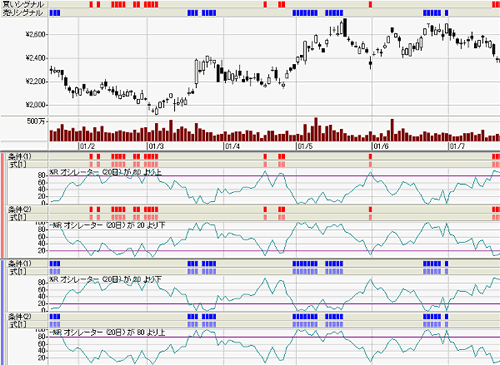
Task: Jump to the 01/4 date label
Action: coord(232,146)
